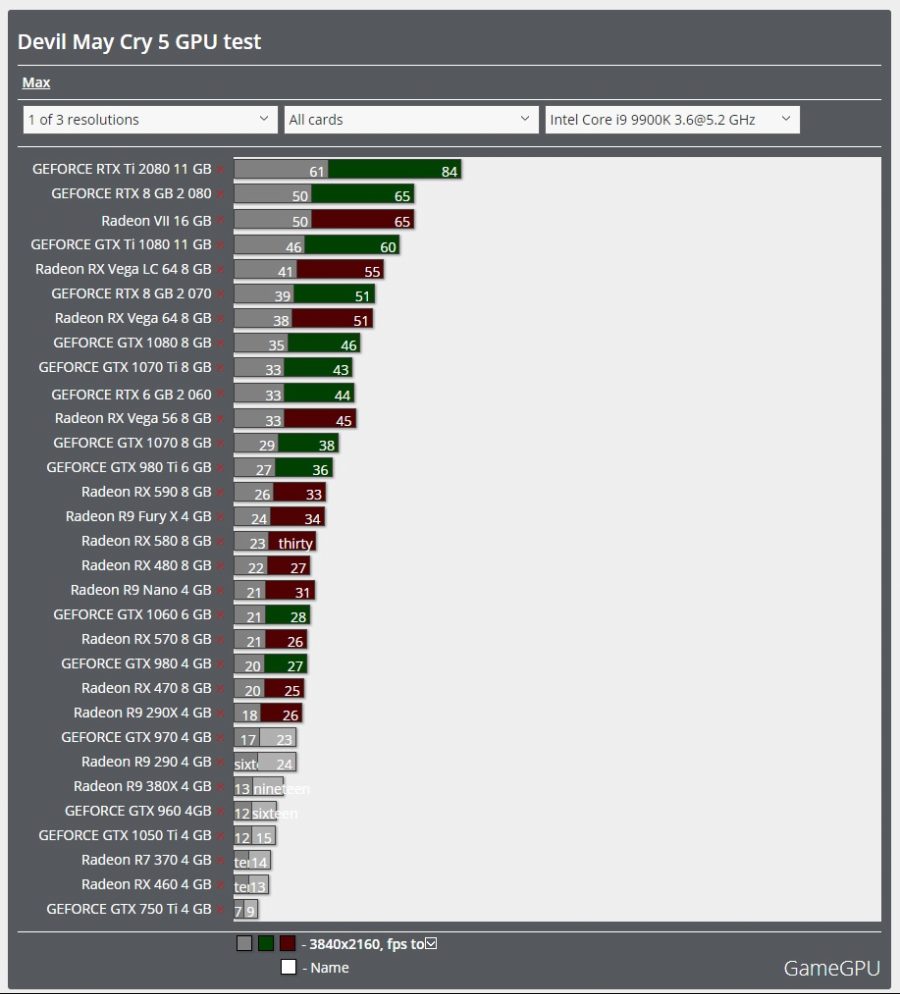
Task: Click the value 28 on GTX 1060 bar
Action: [298, 617]
